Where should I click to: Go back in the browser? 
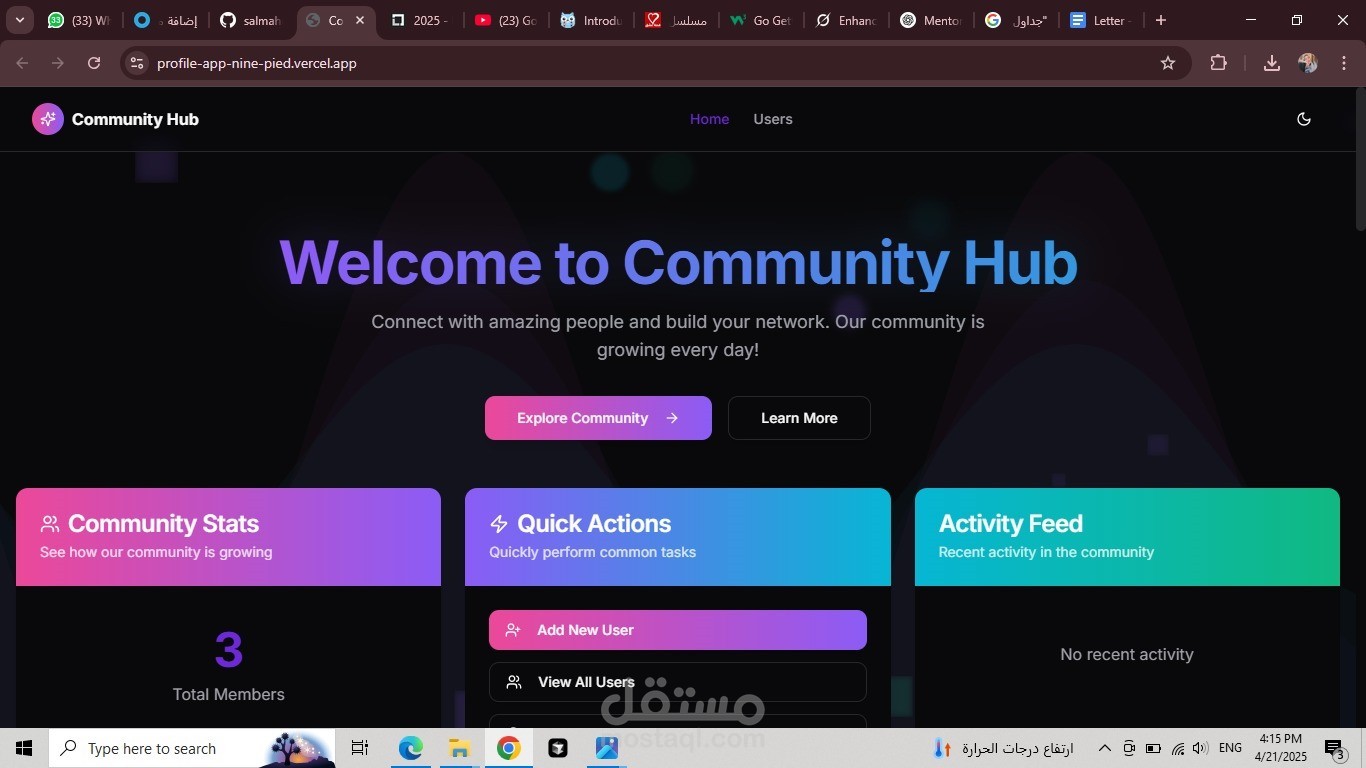22,63
